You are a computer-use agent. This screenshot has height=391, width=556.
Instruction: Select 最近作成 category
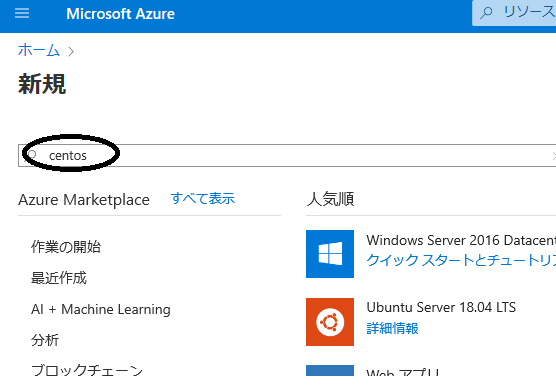pyautogui.click(x=59, y=278)
